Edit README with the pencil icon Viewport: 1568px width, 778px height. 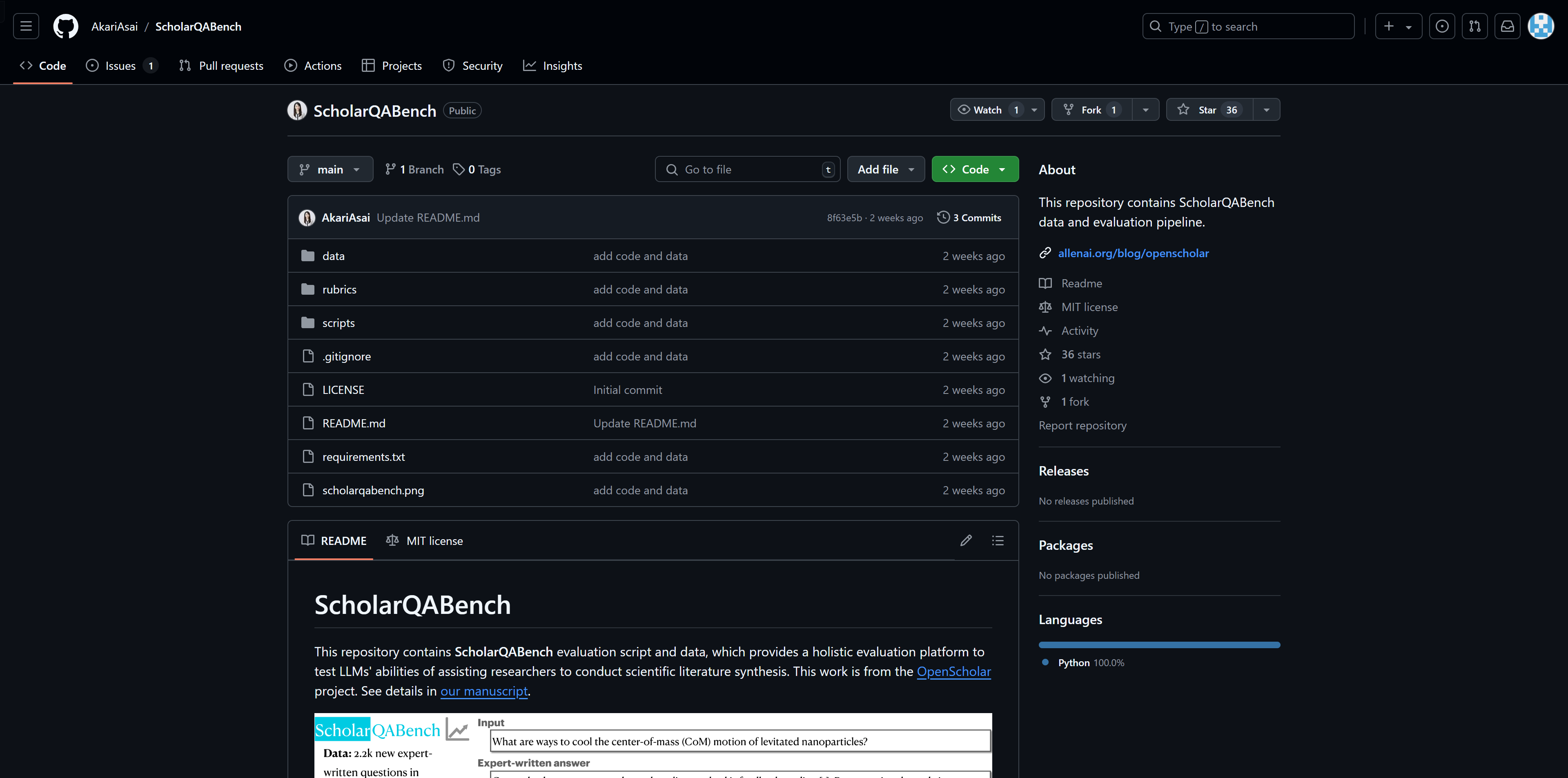coord(965,540)
